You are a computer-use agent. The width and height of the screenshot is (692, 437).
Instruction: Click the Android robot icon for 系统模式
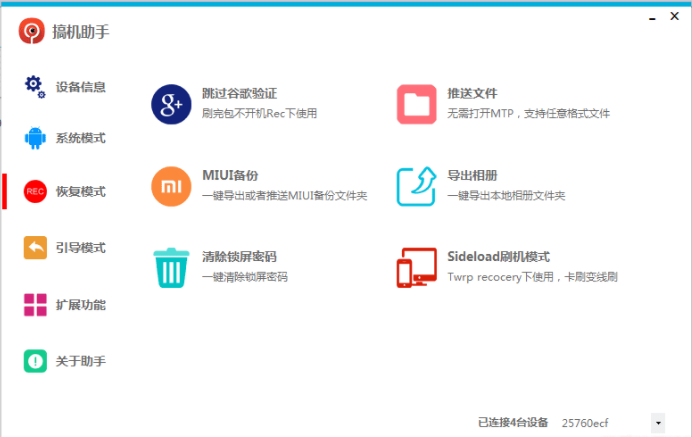[x=35, y=138]
